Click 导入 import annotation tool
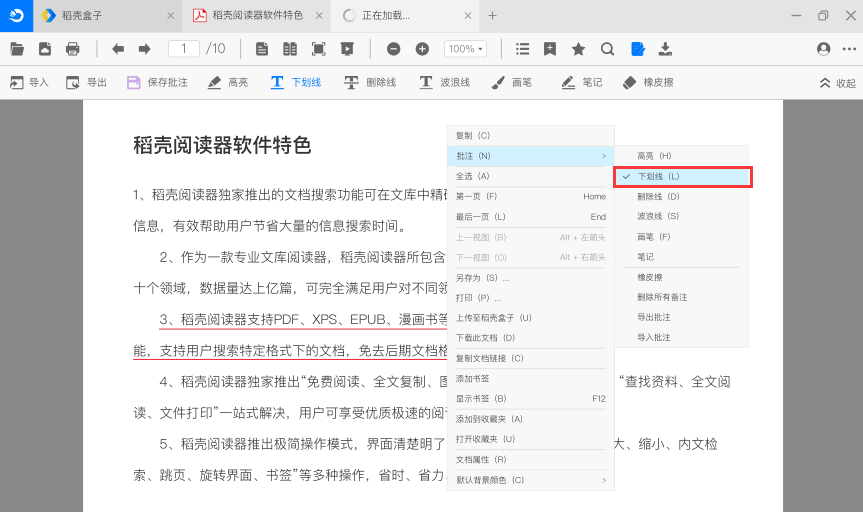Screen dimensions: 863x512 pyautogui.click(x=29, y=83)
